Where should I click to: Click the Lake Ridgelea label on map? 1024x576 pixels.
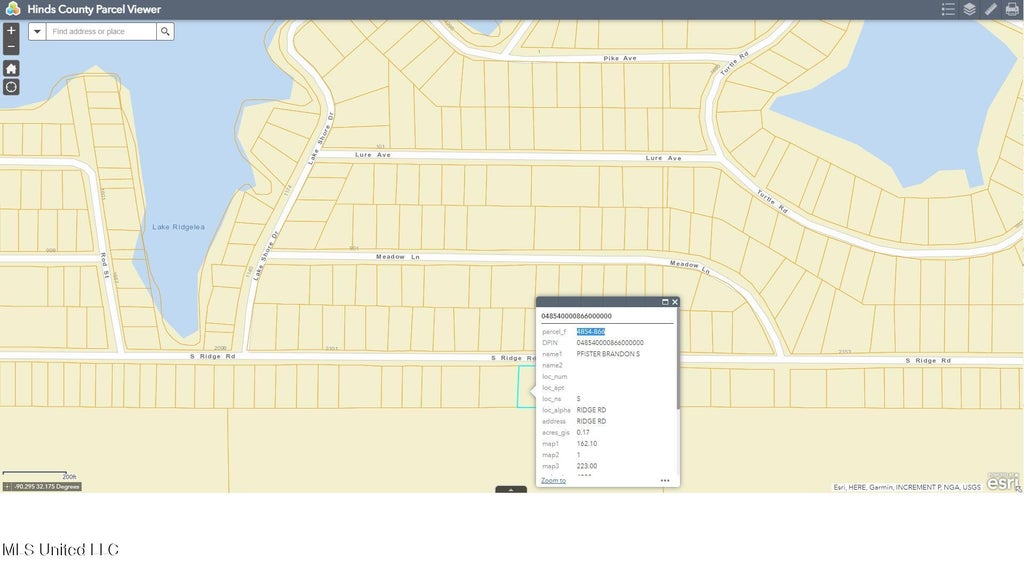pos(178,227)
